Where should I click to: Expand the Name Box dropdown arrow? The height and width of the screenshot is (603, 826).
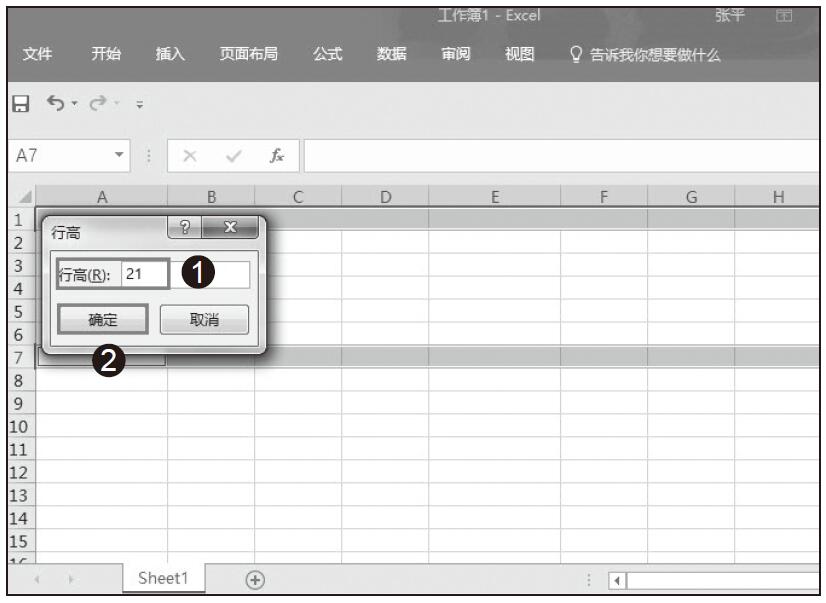[121, 156]
